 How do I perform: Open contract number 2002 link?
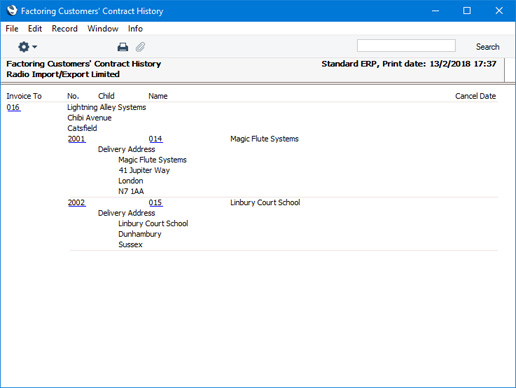pyautogui.click(x=77, y=203)
